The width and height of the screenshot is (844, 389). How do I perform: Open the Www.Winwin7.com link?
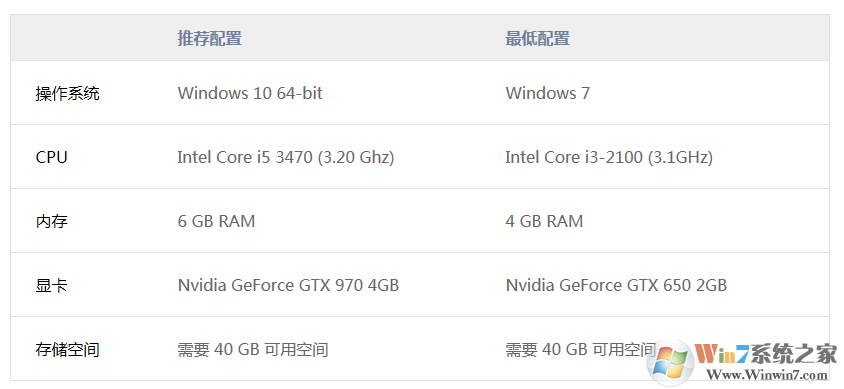coord(766,374)
